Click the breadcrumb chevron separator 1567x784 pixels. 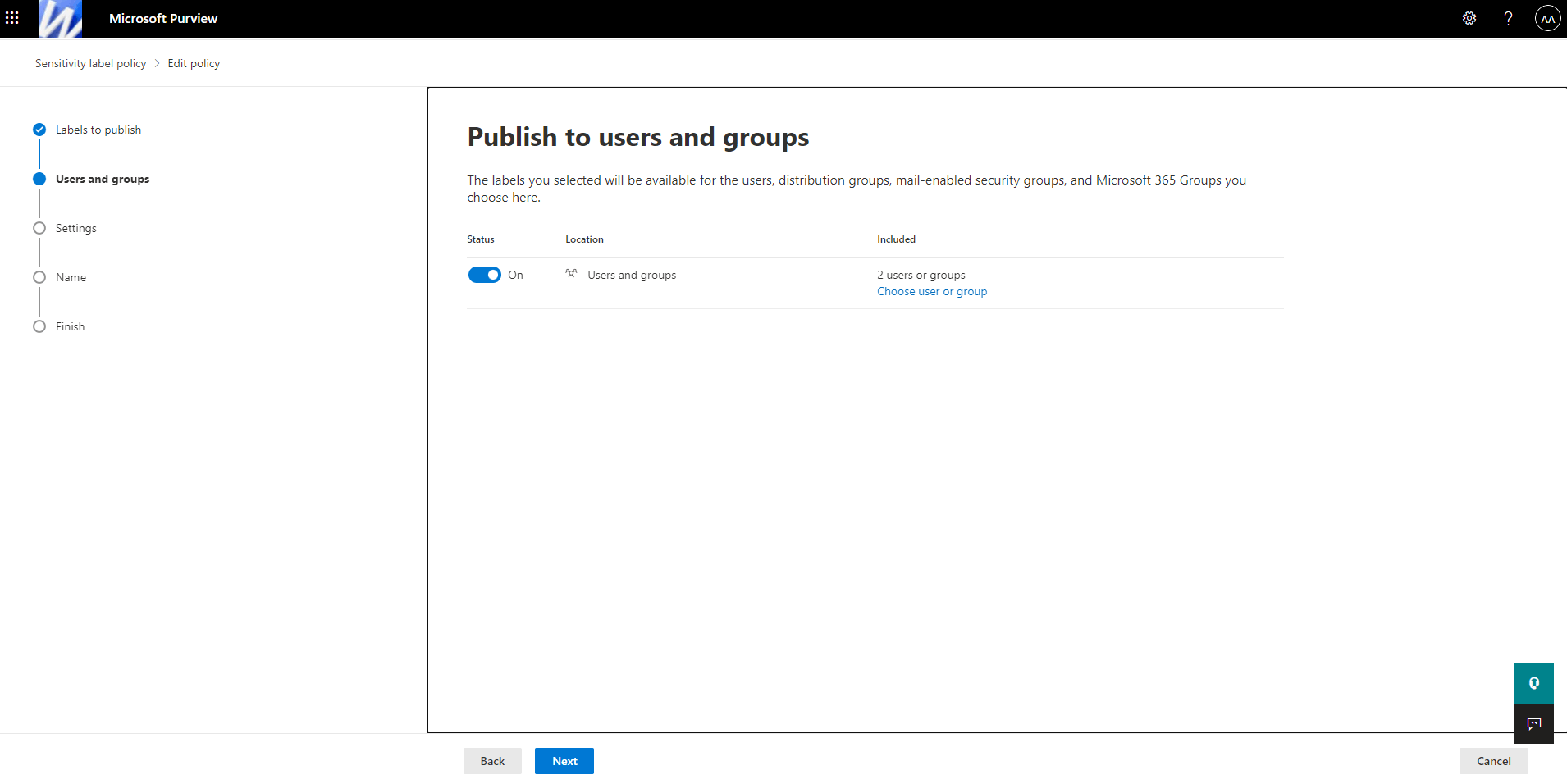point(157,63)
